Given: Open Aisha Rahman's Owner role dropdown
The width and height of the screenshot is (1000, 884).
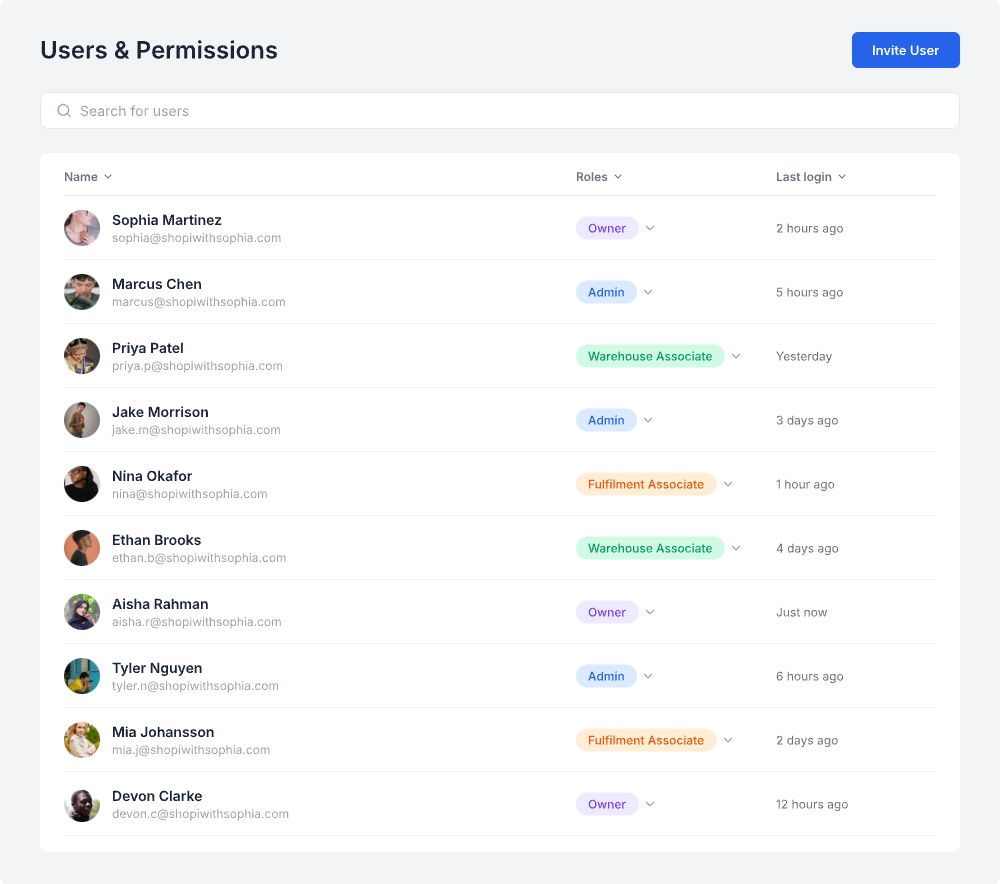Looking at the screenshot, I should (x=650, y=612).
